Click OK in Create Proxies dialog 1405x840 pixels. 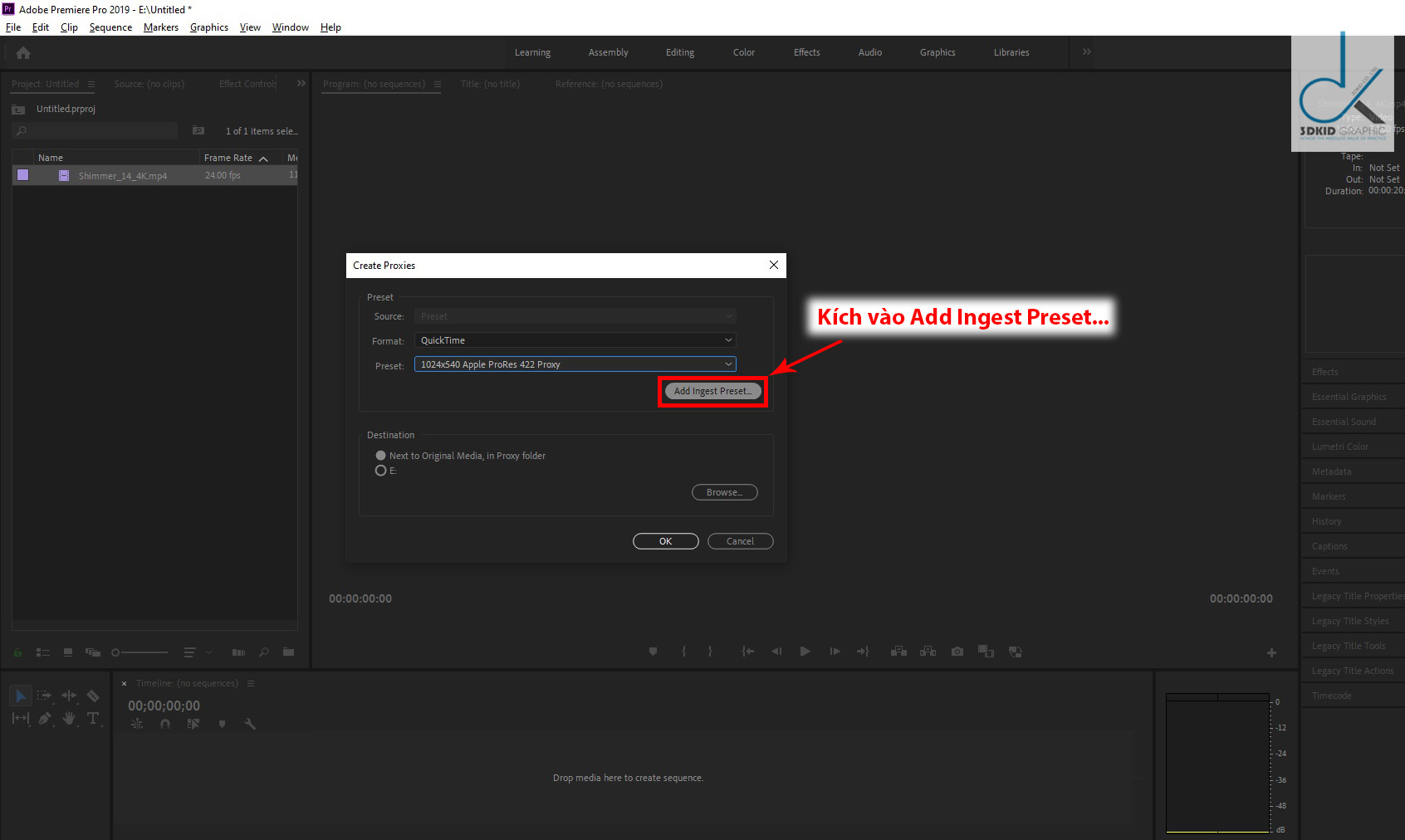coord(666,541)
